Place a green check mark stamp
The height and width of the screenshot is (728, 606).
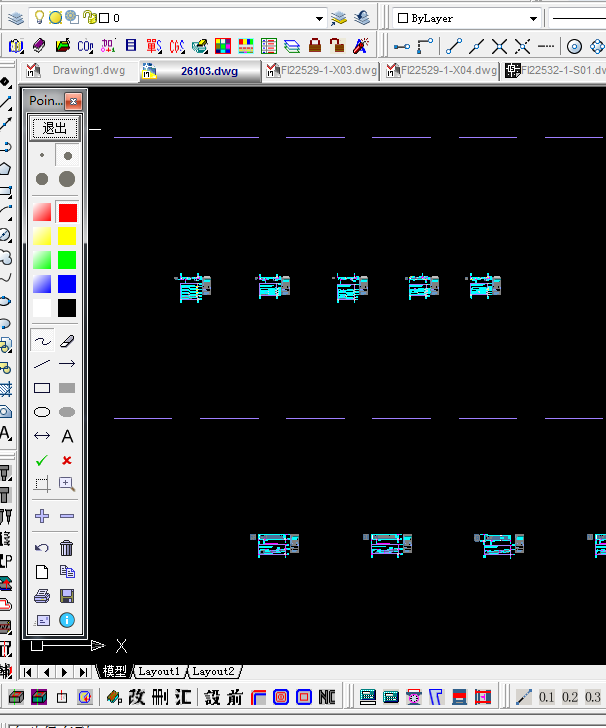pos(42,460)
